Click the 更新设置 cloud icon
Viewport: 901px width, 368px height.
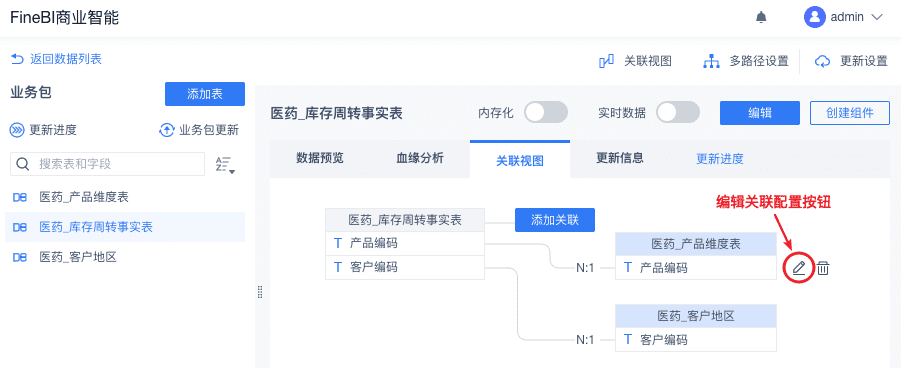point(822,62)
